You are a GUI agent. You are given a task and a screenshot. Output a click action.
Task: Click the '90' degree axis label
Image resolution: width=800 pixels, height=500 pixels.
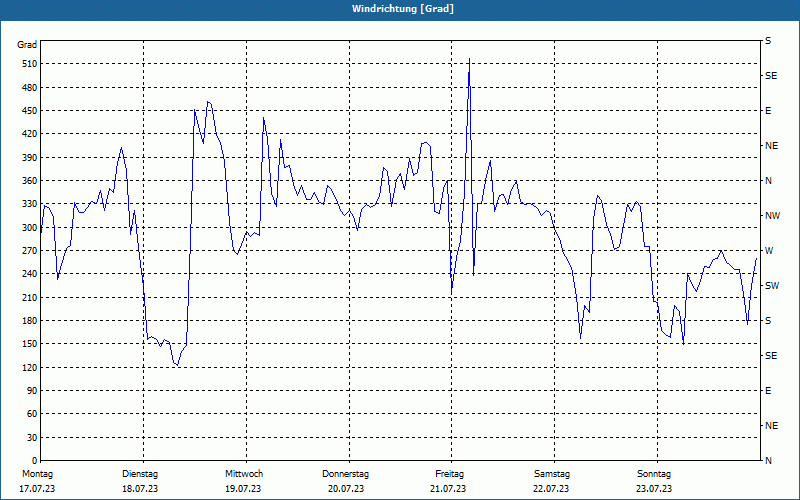[33, 390]
